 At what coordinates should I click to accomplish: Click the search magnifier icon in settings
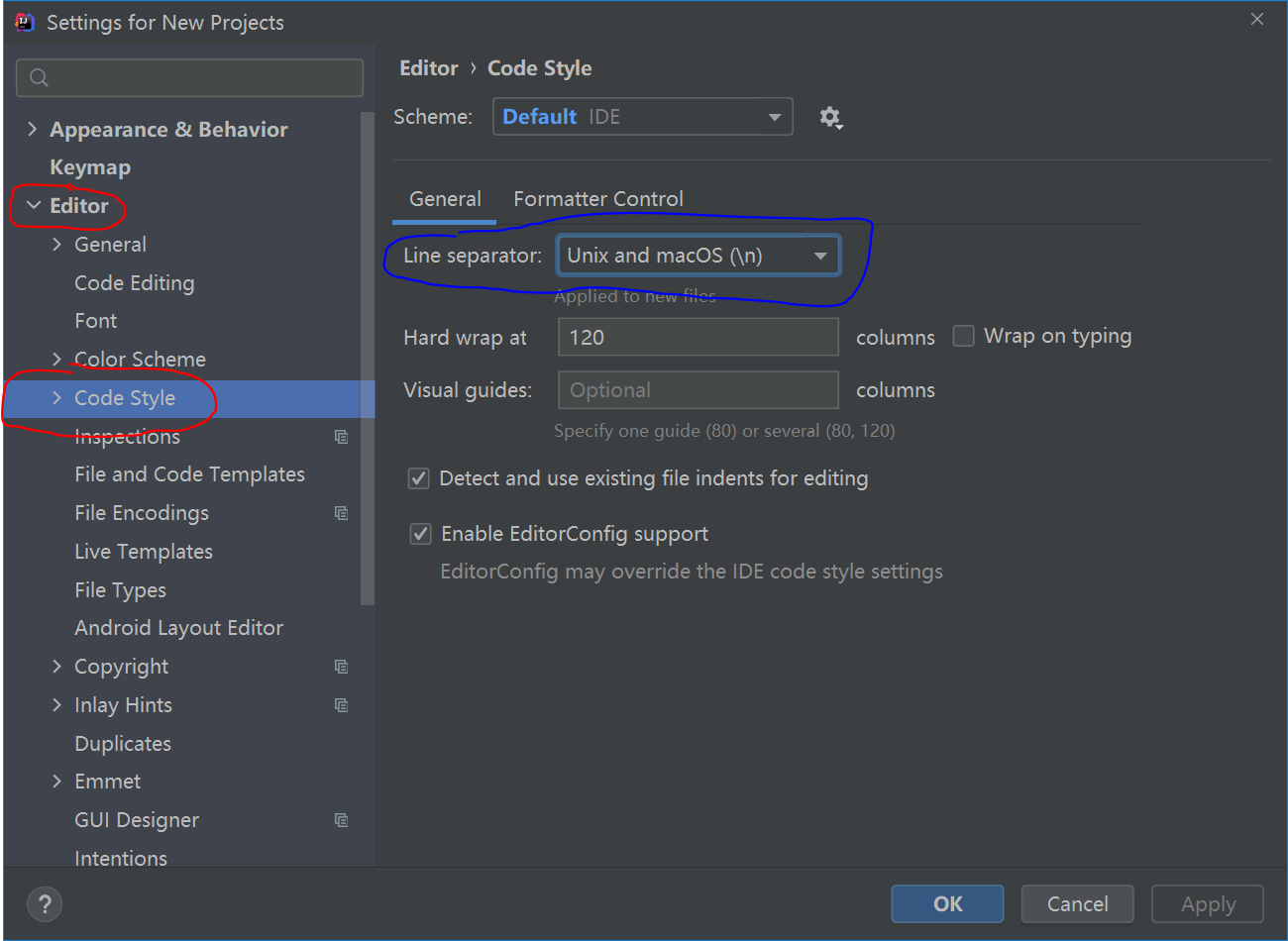pos(40,77)
